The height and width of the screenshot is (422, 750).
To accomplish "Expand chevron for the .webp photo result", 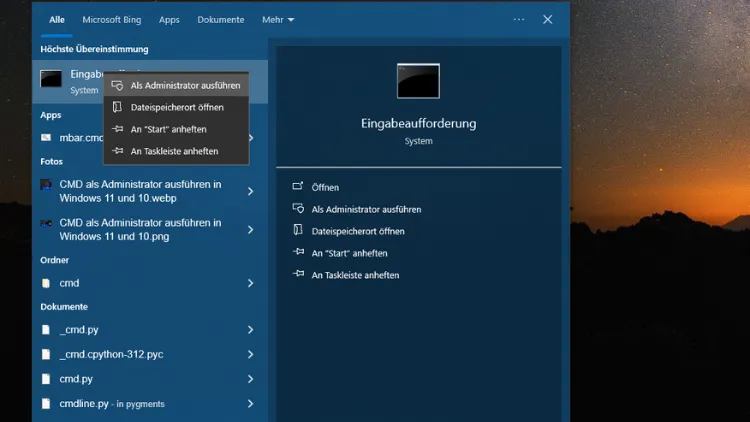I will point(250,191).
